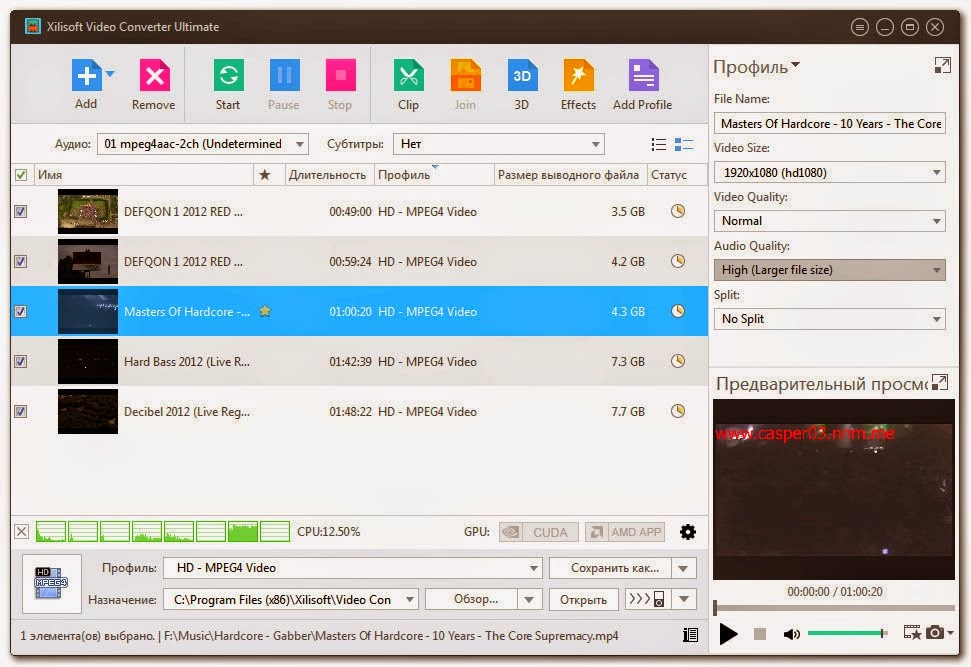
Task: Click the File Name input field
Action: 830,124
